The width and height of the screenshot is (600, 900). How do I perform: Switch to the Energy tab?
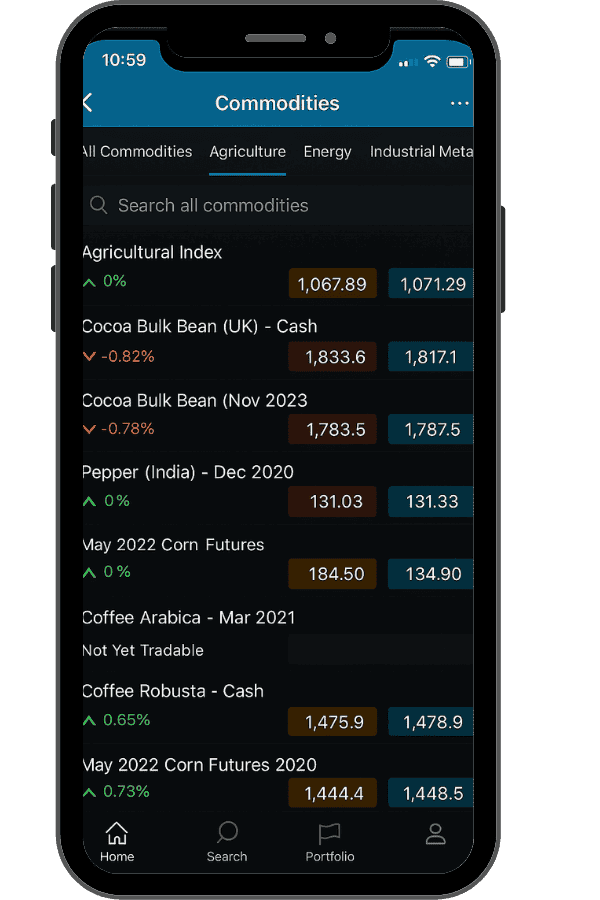point(327,151)
